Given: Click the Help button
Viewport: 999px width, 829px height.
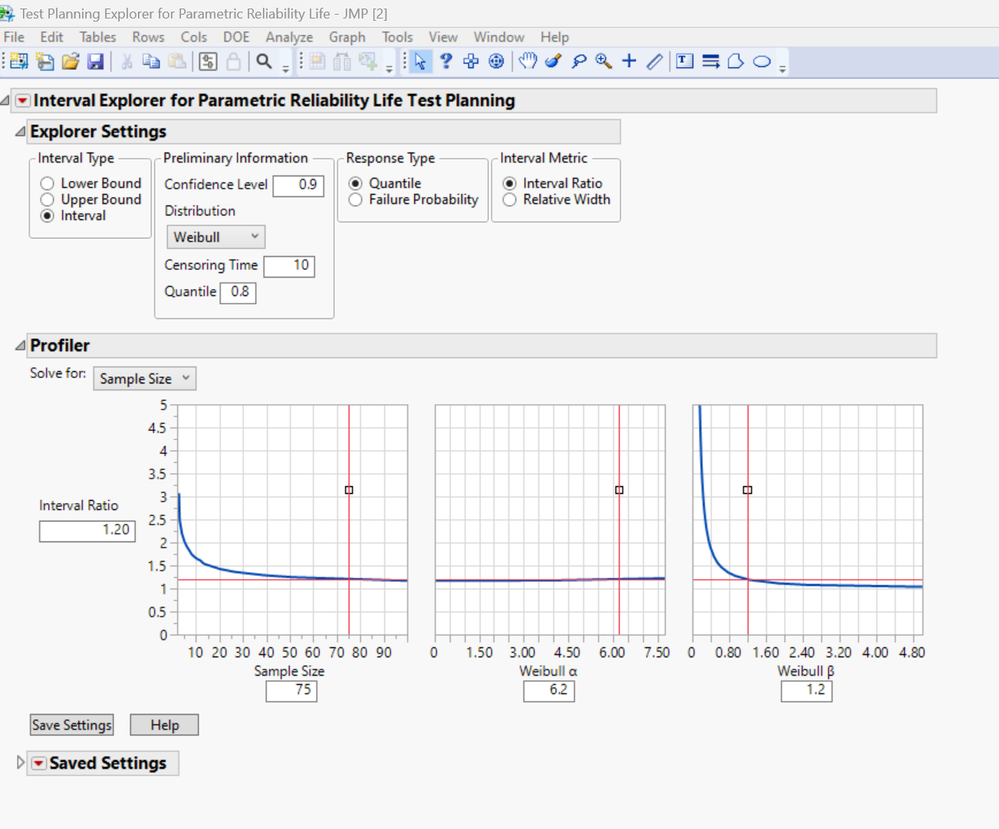Looking at the screenshot, I should click(x=164, y=725).
